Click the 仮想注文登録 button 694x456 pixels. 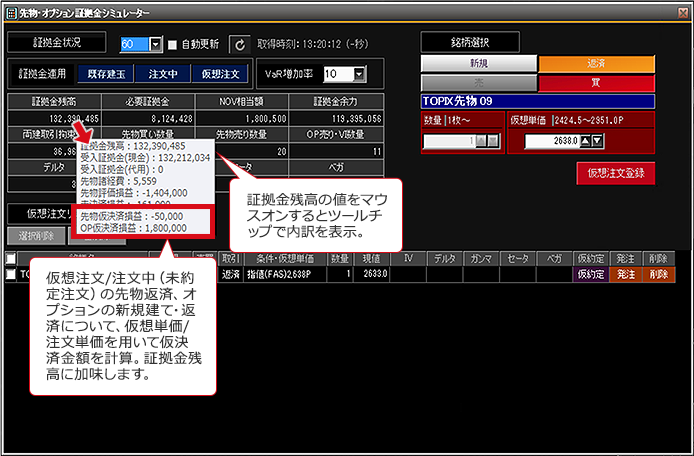click(x=616, y=173)
